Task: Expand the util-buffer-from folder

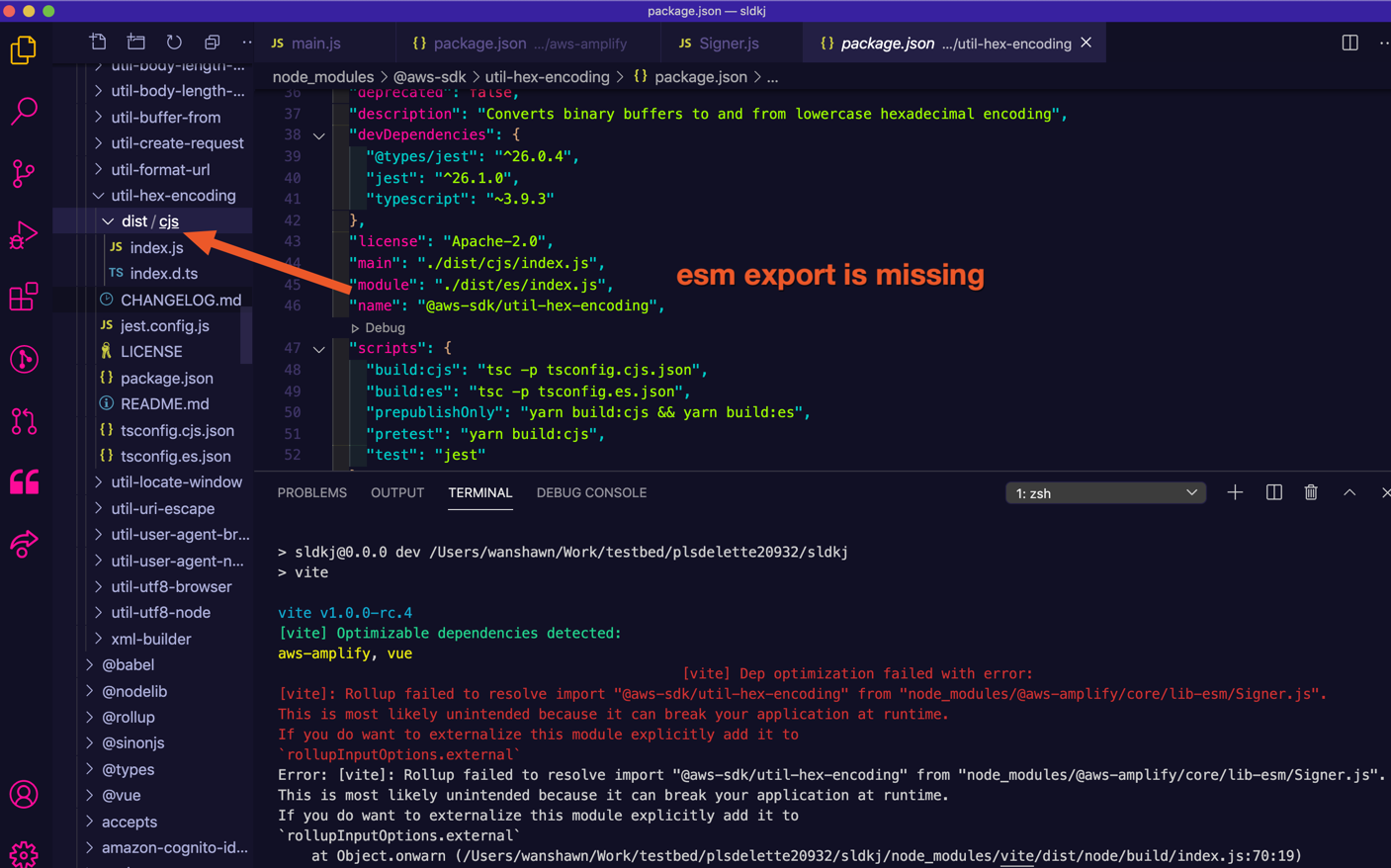Action: point(153,117)
